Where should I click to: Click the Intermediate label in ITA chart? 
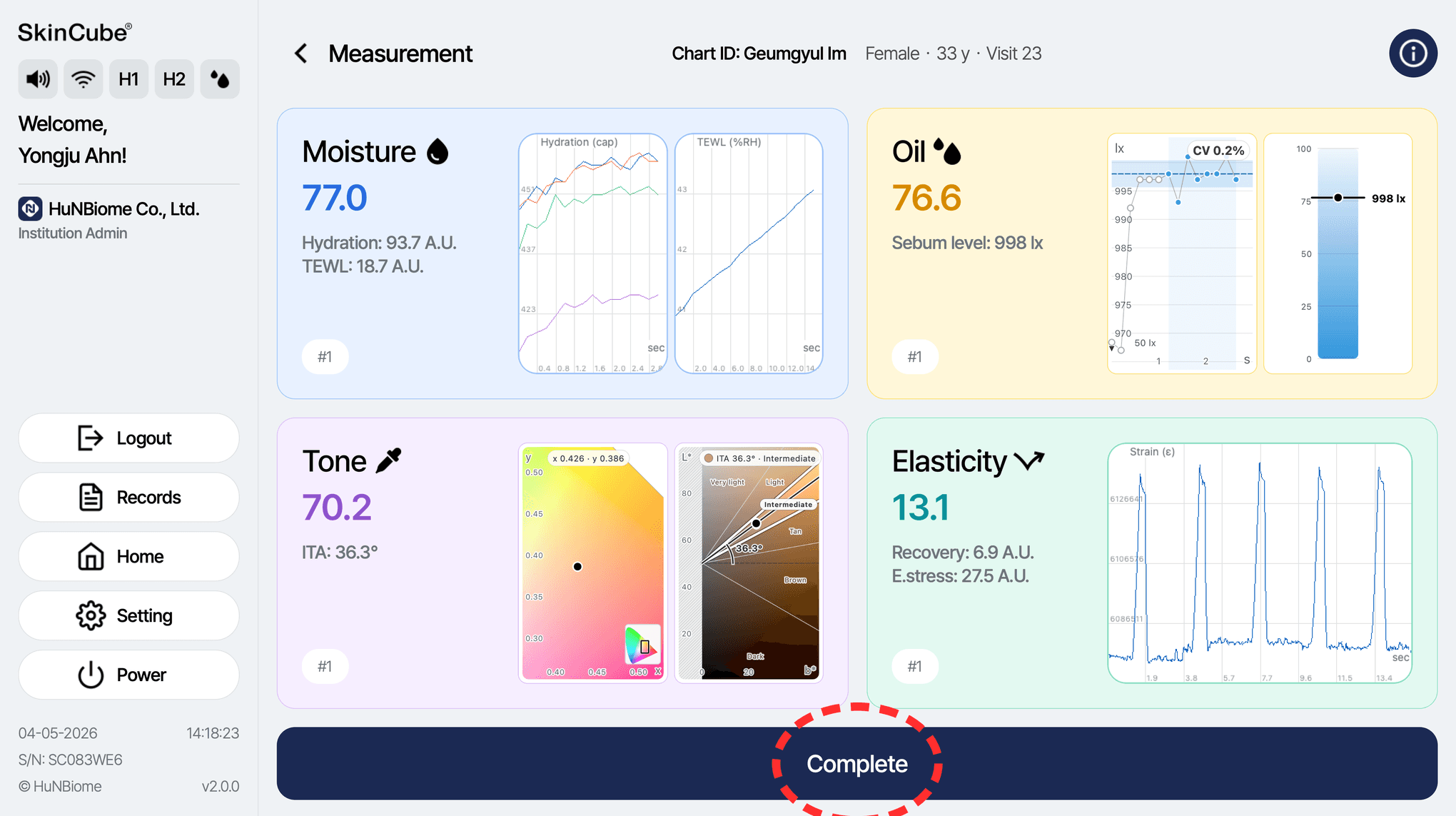click(788, 504)
